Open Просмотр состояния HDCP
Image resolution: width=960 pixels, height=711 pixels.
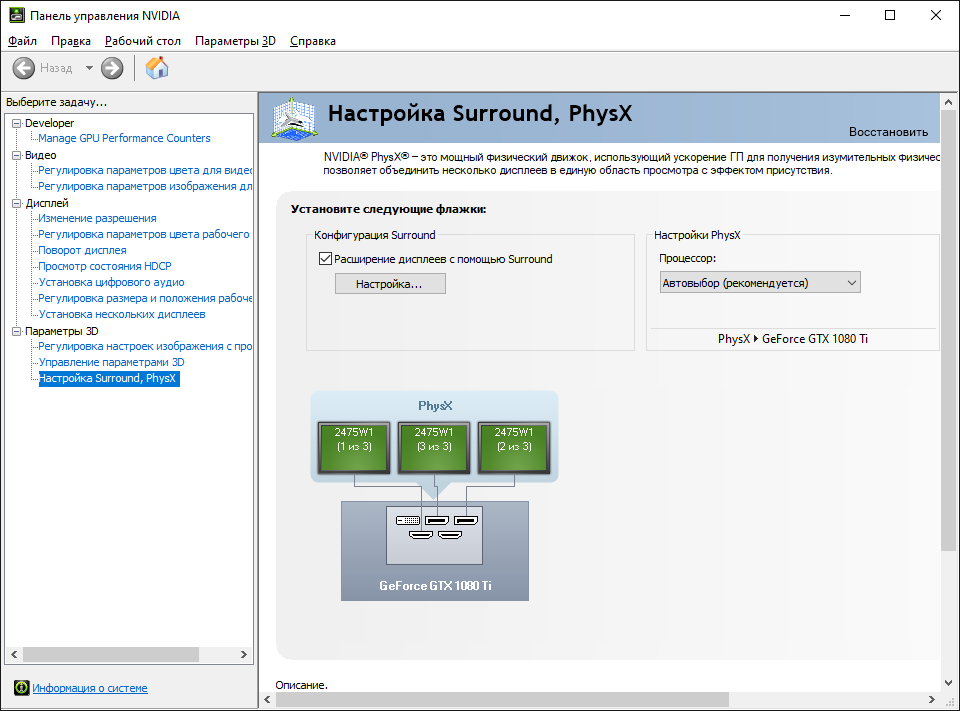click(105, 266)
